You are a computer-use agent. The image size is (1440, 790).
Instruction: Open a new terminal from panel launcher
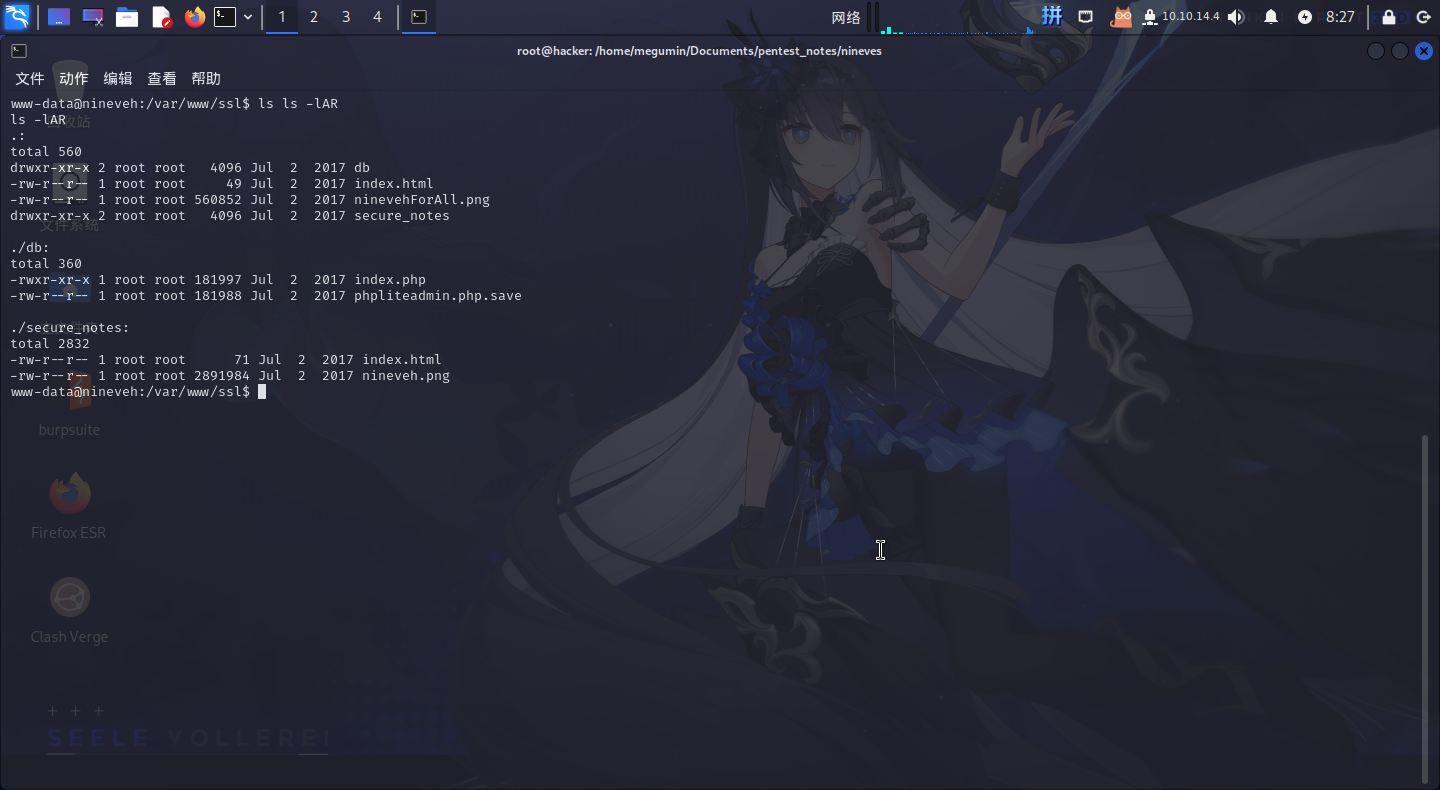tap(226, 17)
